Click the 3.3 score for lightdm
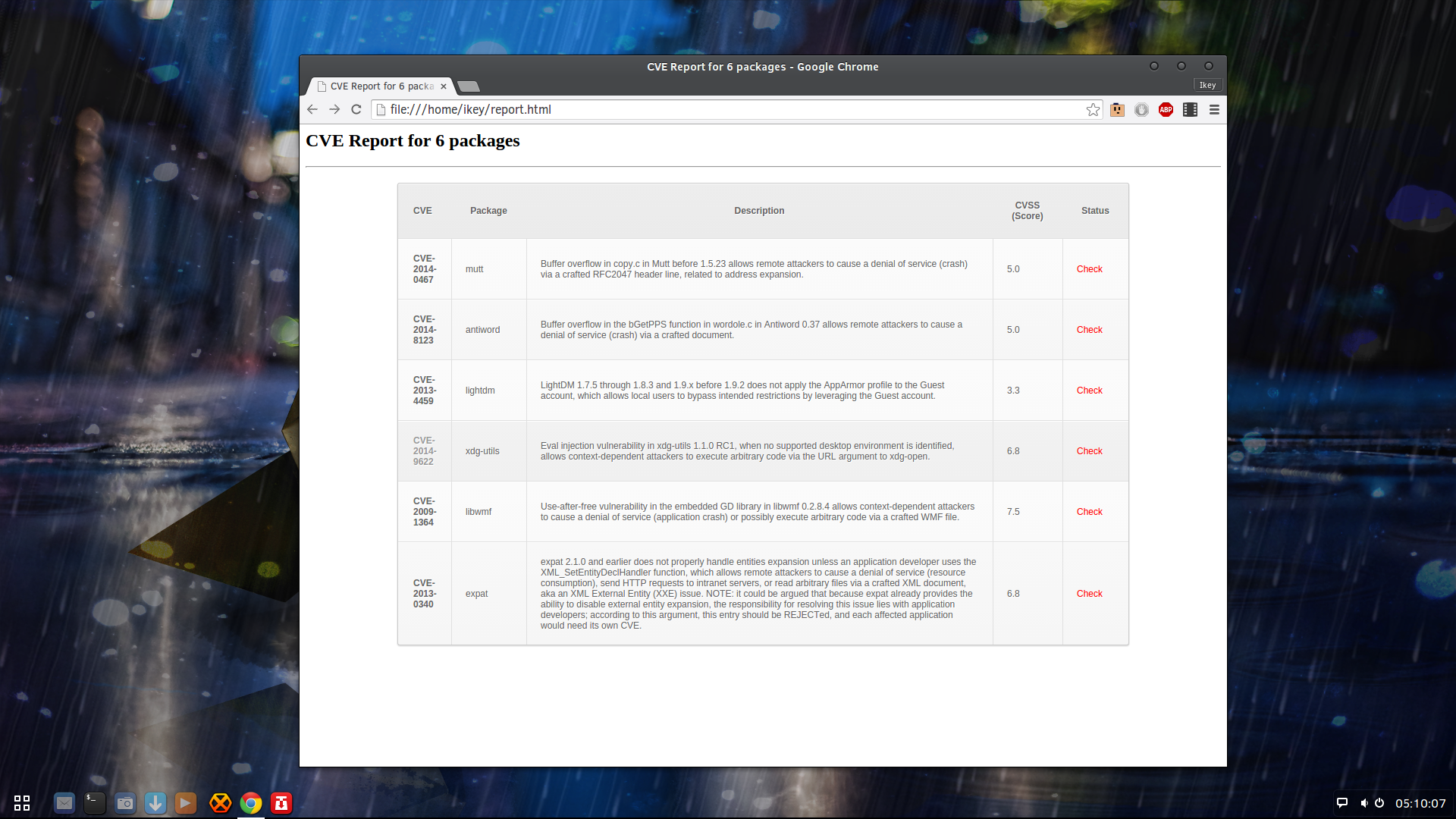1456x819 pixels. (1013, 391)
